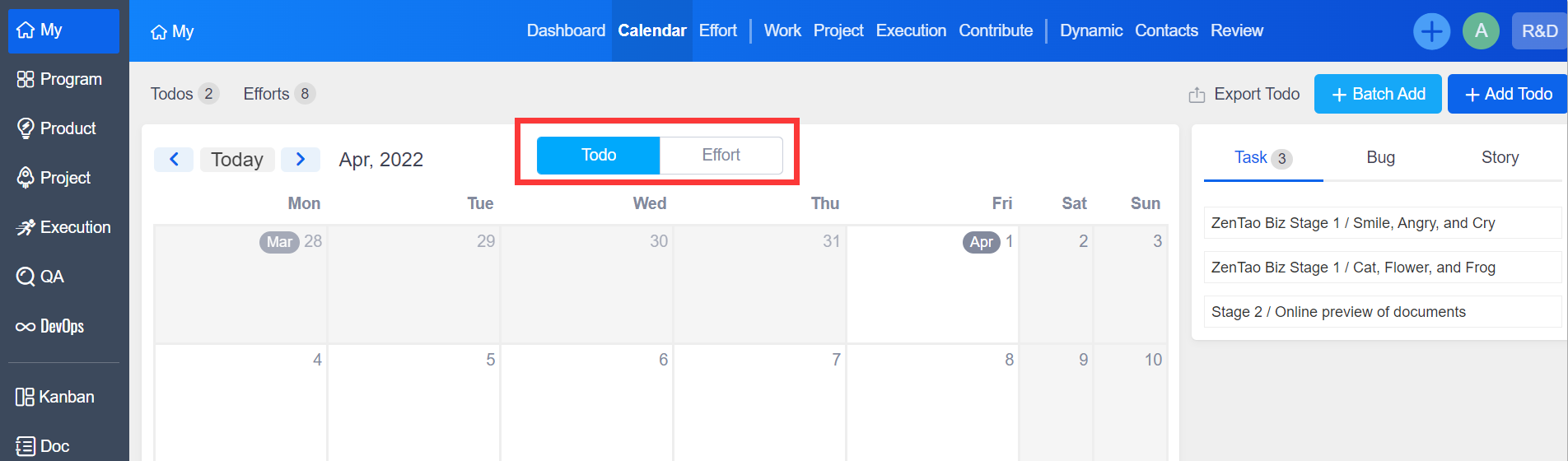Click Export Todo link
This screenshot has height=461, width=1568.
[x=1244, y=94]
